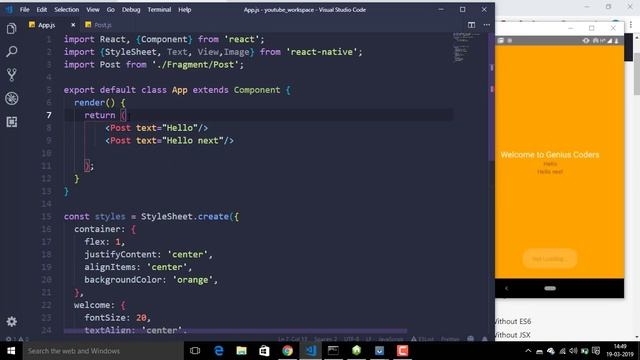Open the Explorer view in activity bar

pos(12,29)
